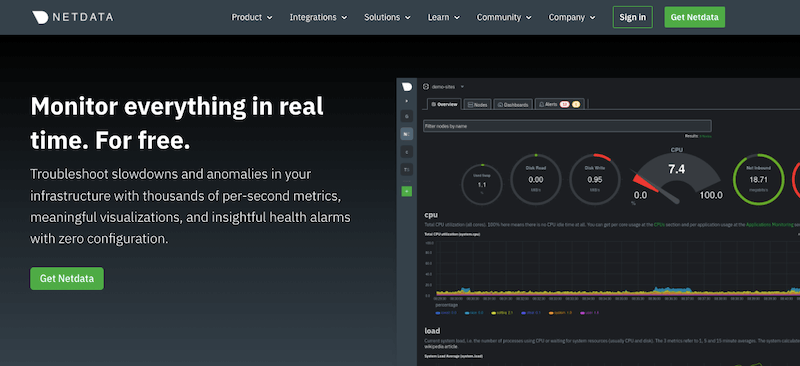Switch to the Nodes tab
The width and height of the screenshot is (800, 366).
[477, 104]
